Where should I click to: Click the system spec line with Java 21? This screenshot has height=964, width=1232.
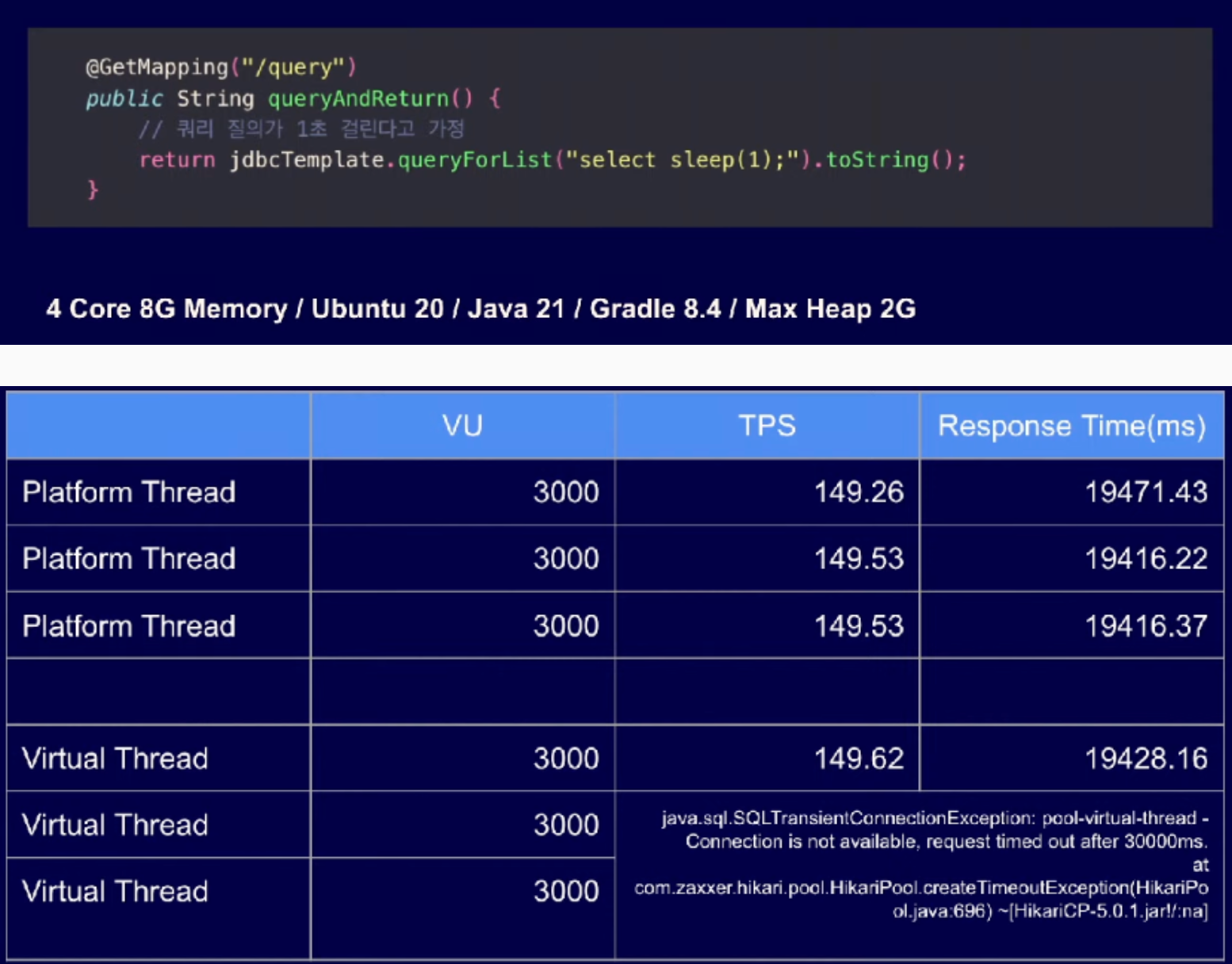tap(480, 308)
